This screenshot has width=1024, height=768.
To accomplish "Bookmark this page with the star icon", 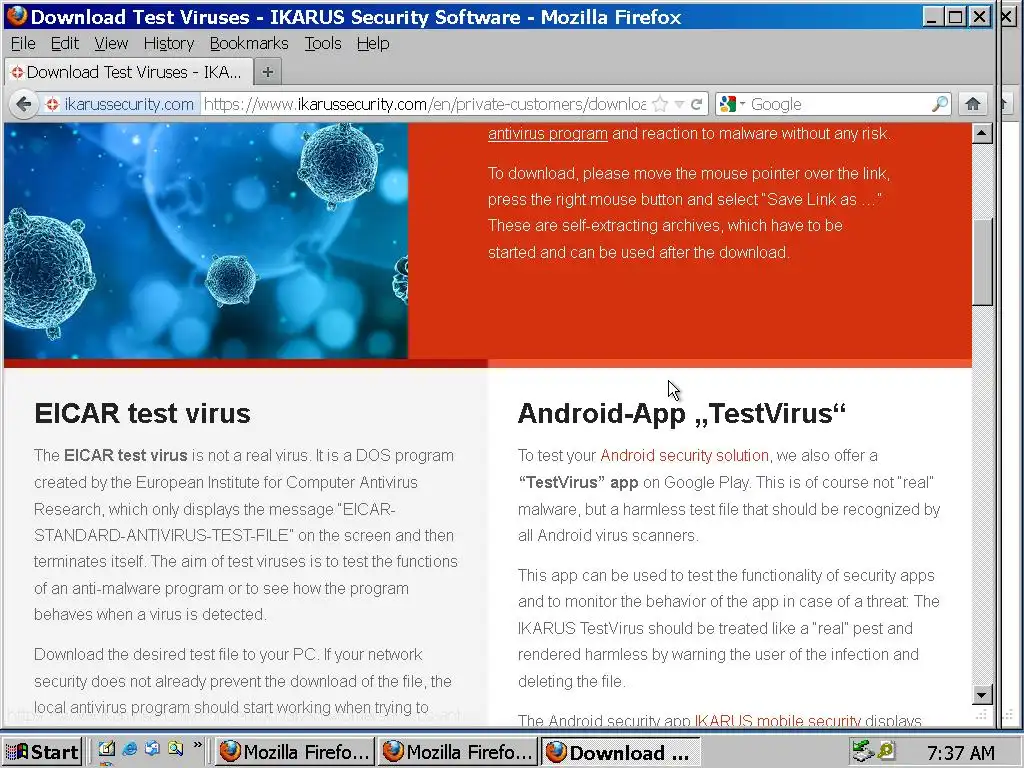I will [660, 104].
